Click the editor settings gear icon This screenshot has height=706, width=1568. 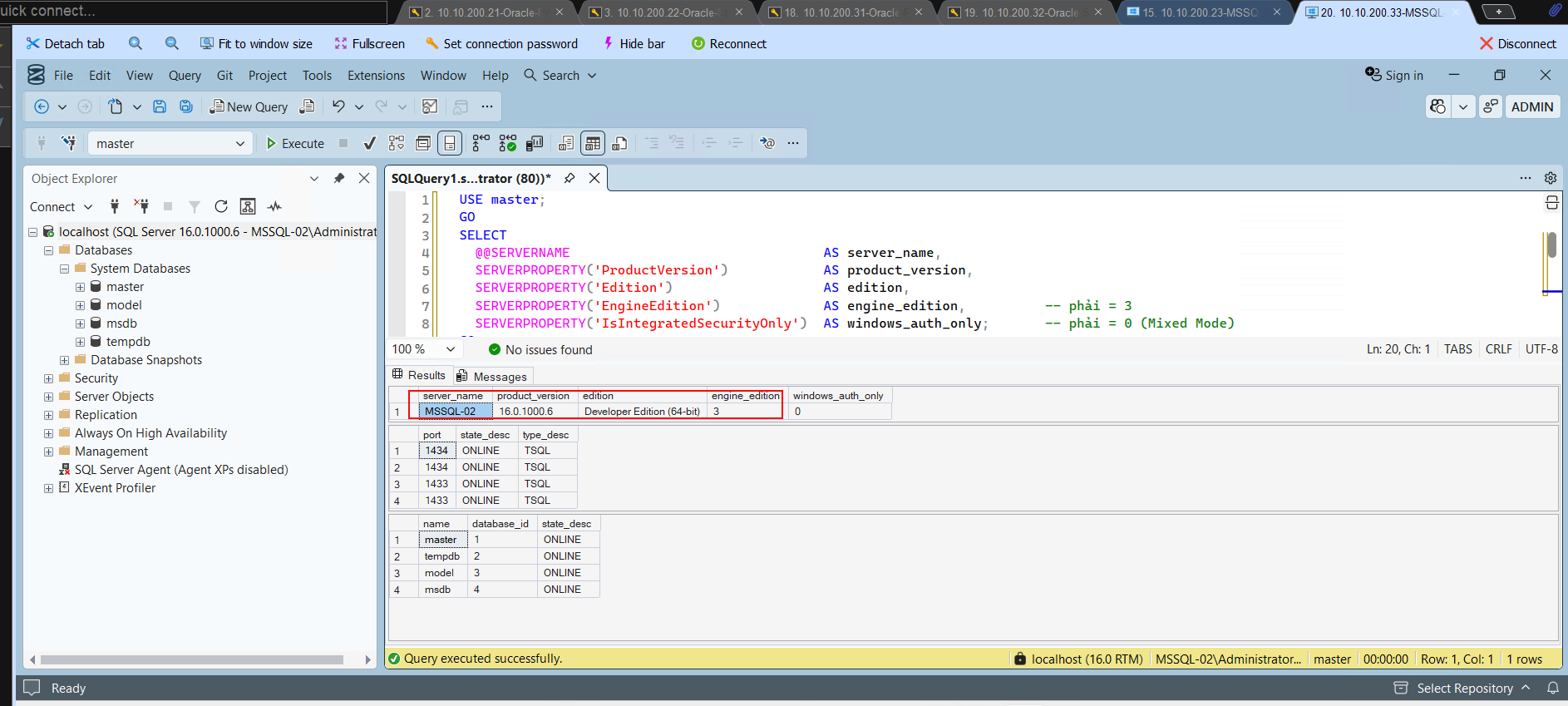click(1551, 178)
